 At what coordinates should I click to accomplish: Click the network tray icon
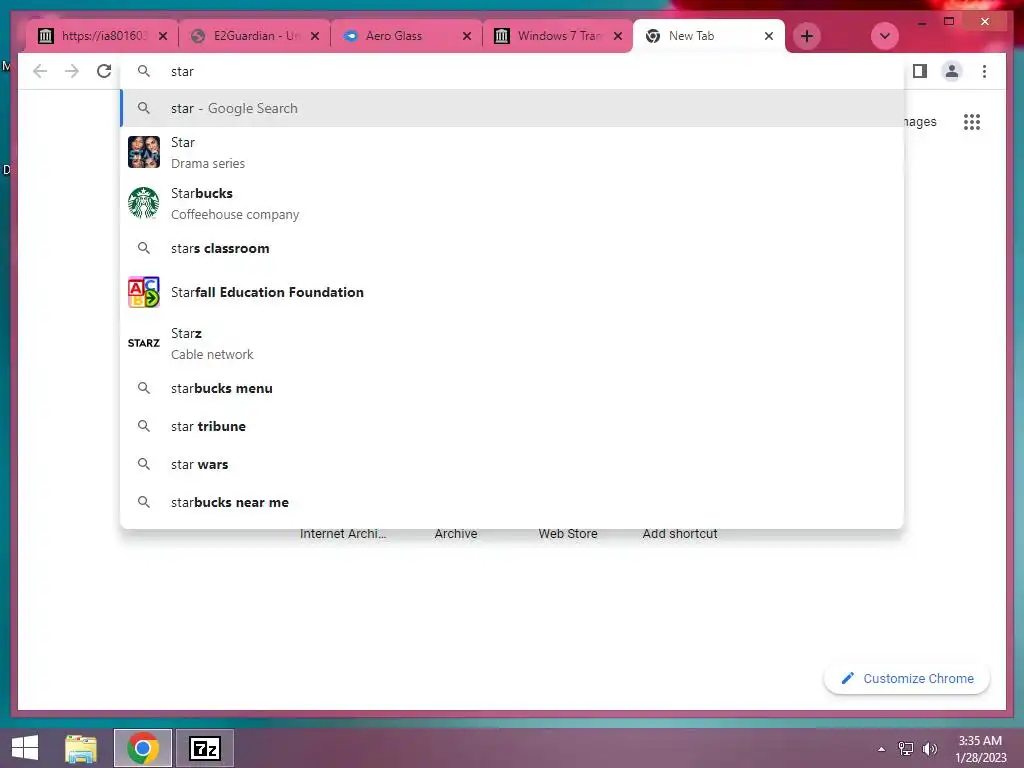coord(906,748)
